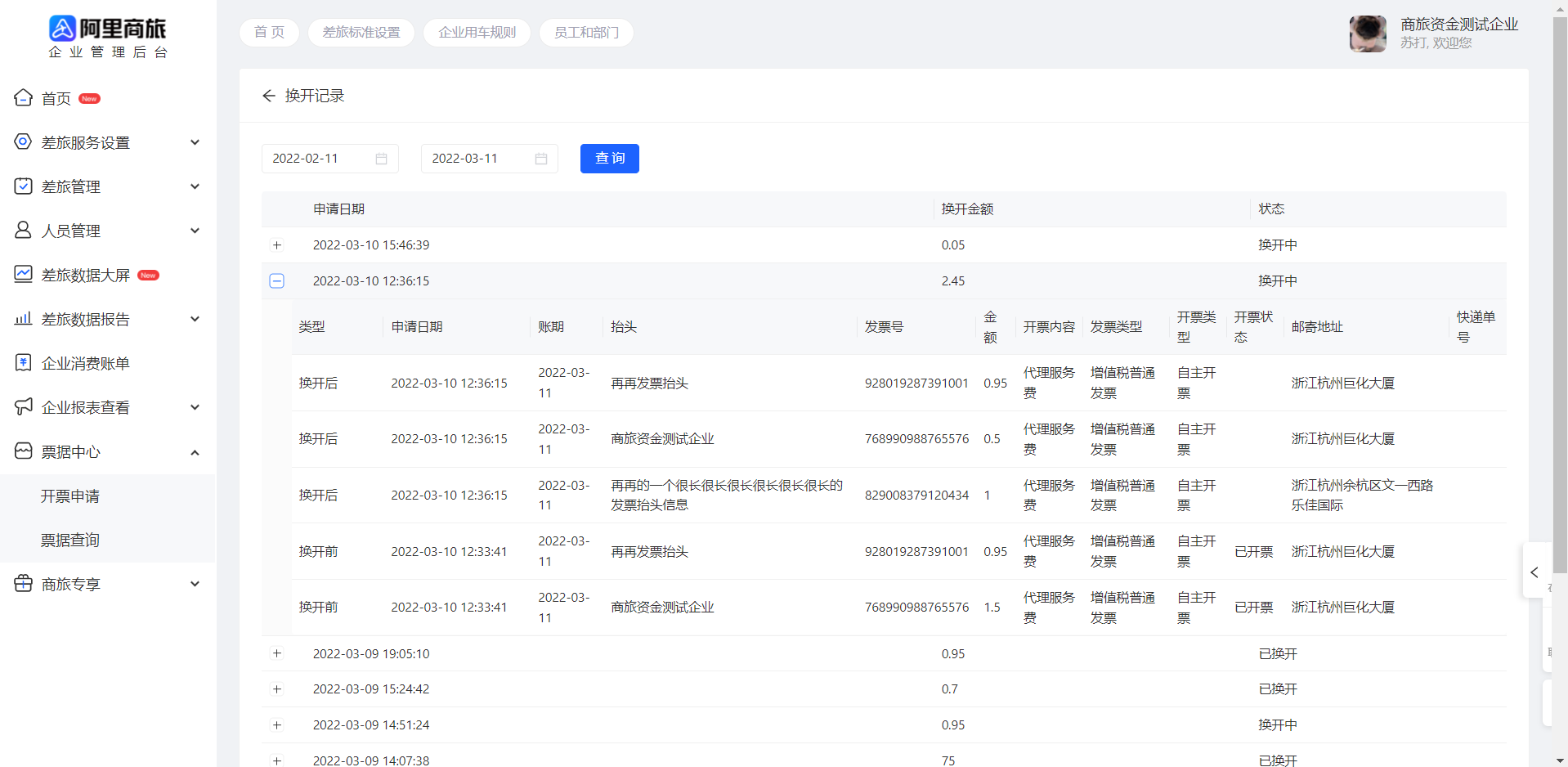Click the Alibaba travel logo
This screenshot has width=1568, height=767.
point(107,38)
